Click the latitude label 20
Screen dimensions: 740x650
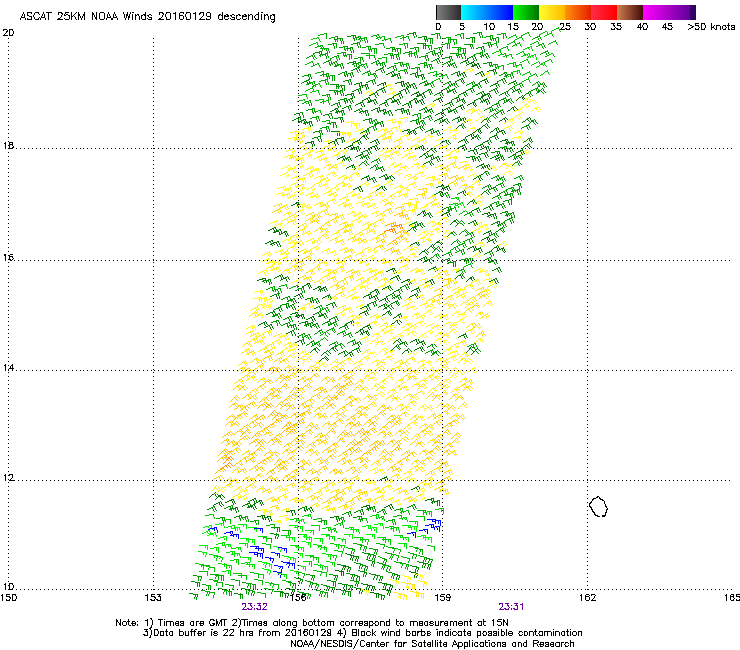pos(8,33)
